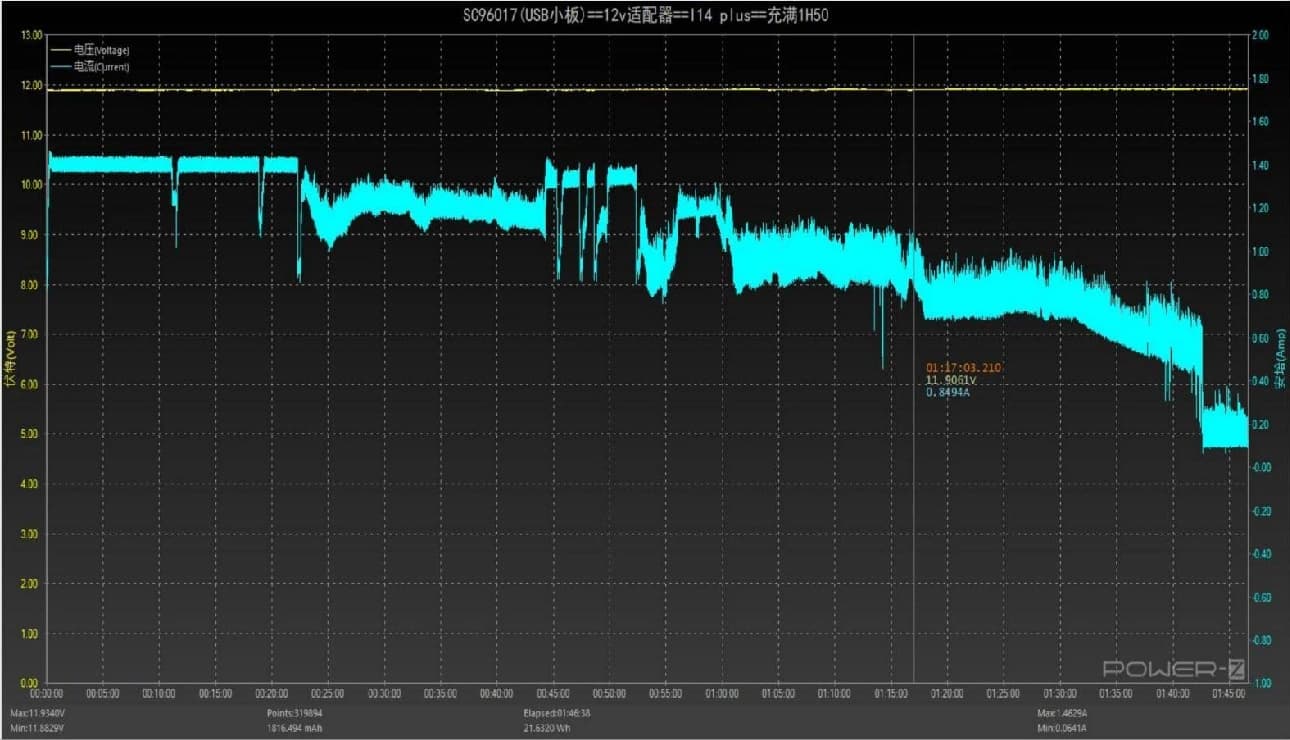
Task: Click the vertical cursor line at 01:17
Action: pyautogui.click(x=914, y=360)
